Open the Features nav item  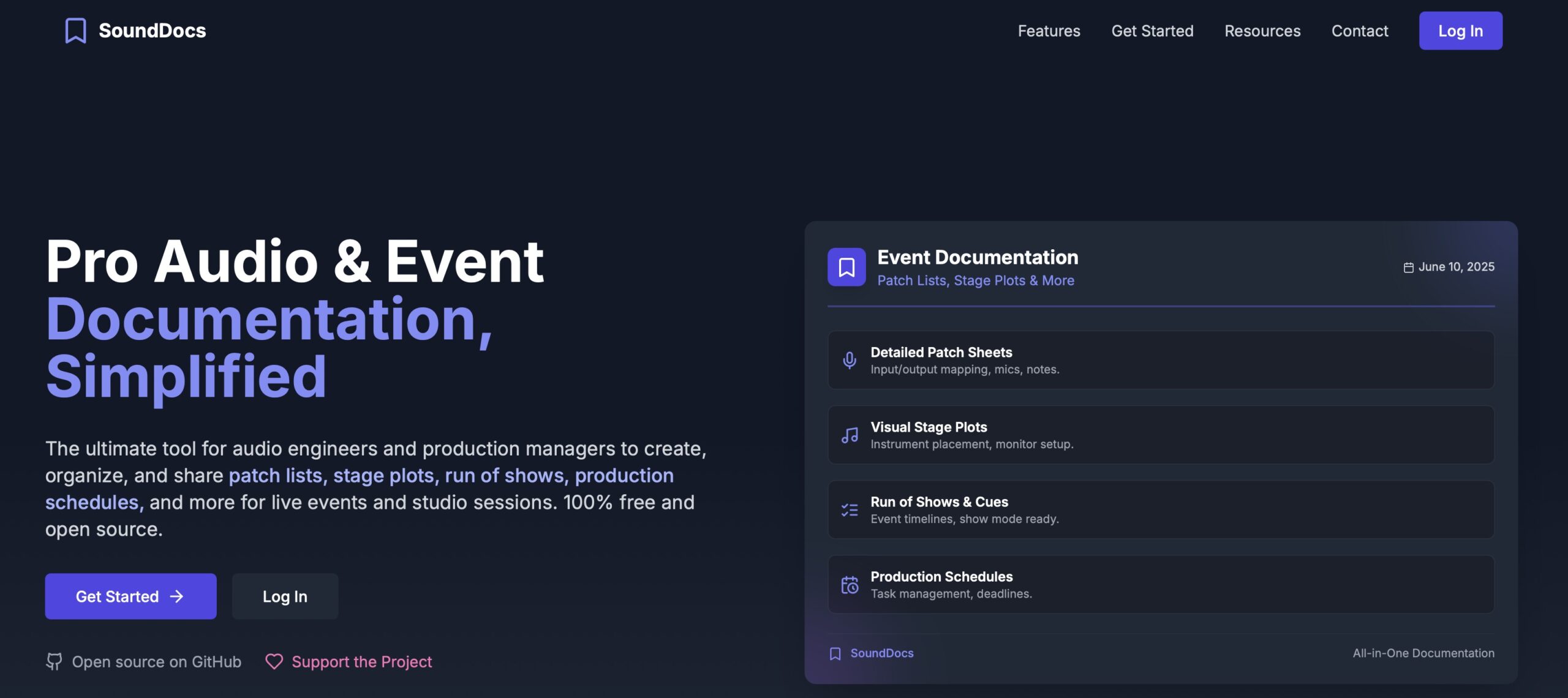(1049, 31)
